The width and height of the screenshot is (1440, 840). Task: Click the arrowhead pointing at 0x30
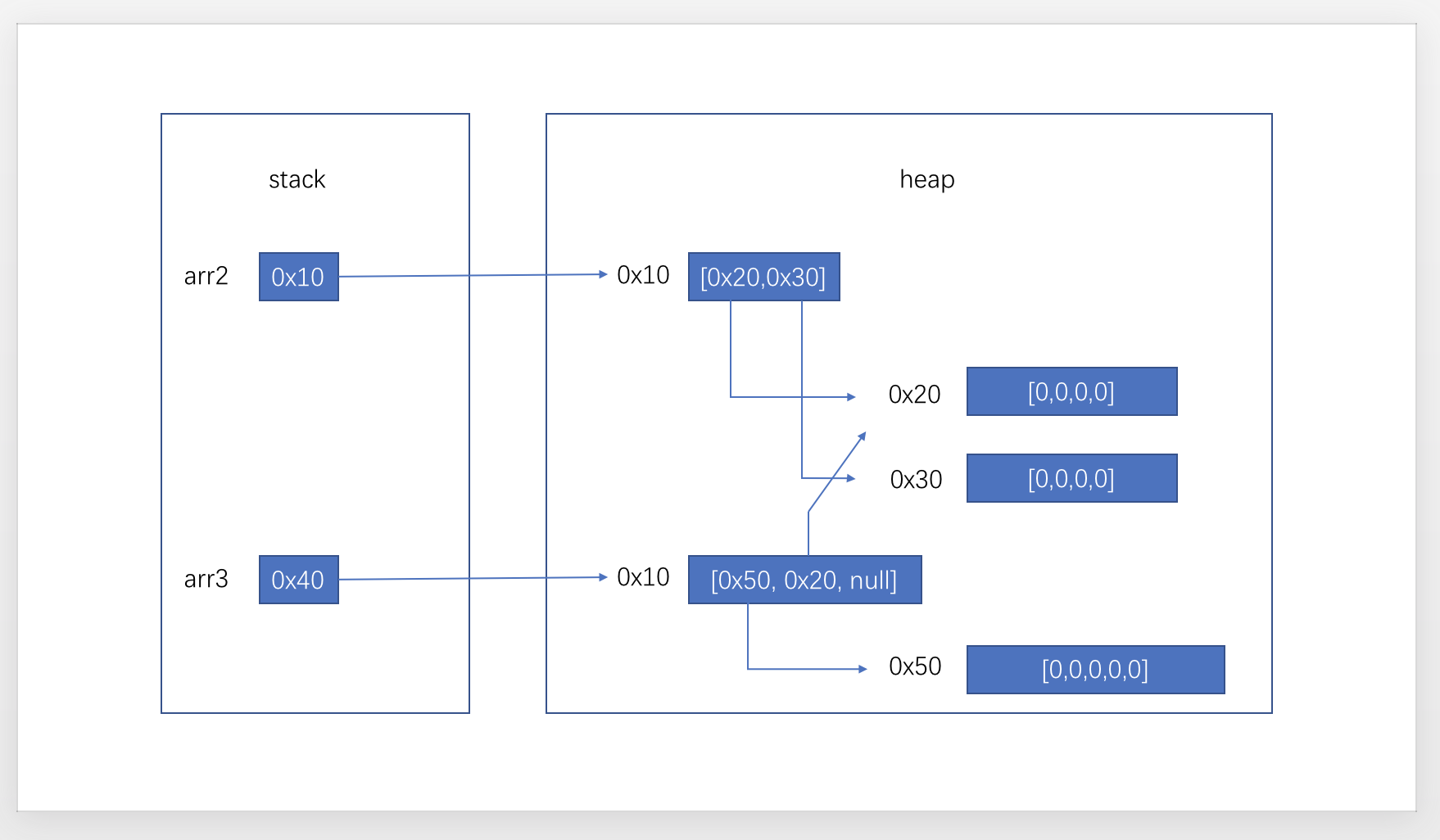[851, 478]
